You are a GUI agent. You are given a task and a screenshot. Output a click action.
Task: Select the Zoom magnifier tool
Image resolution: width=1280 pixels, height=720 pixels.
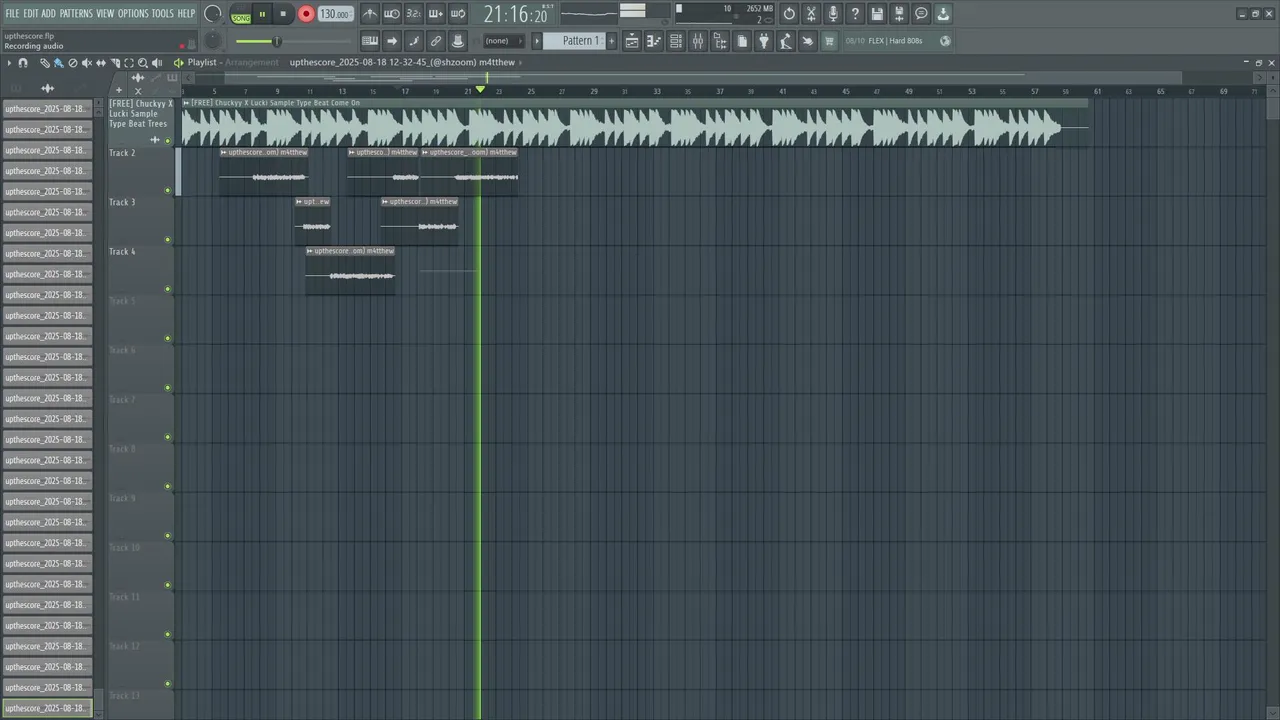point(142,63)
